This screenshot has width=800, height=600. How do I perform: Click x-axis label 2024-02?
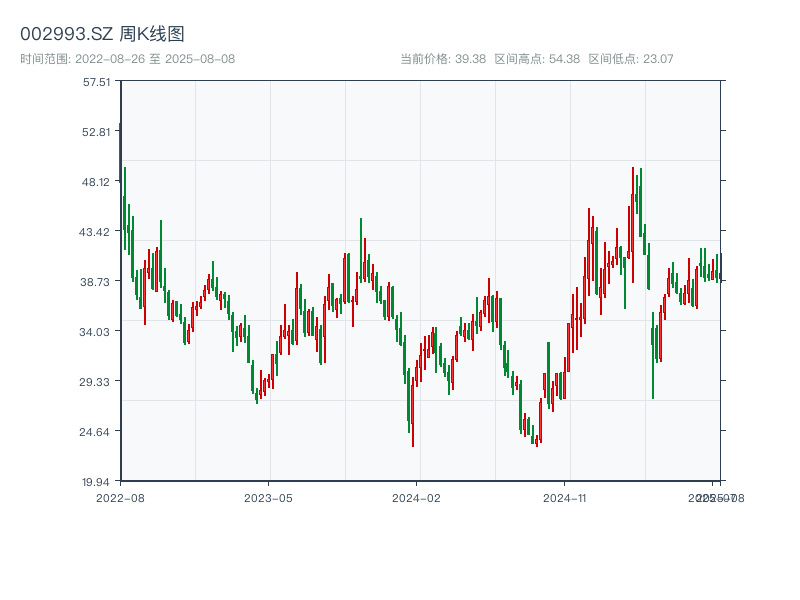pos(416,498)
